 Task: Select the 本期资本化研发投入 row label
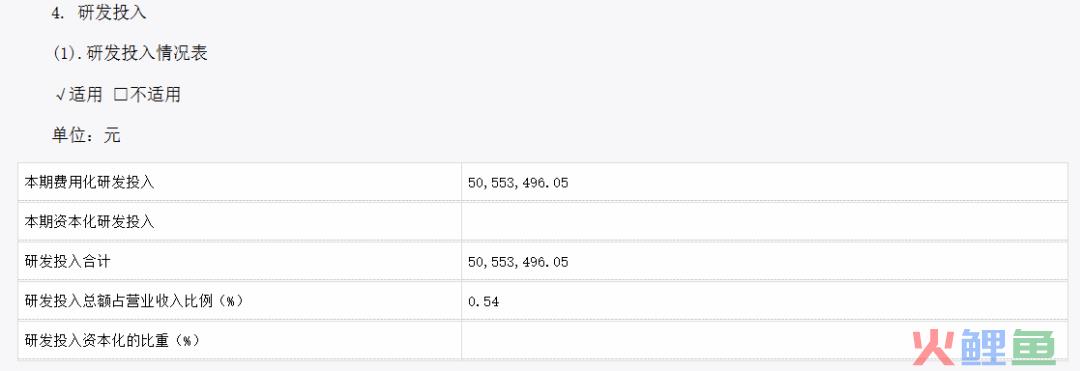(90, 222)
